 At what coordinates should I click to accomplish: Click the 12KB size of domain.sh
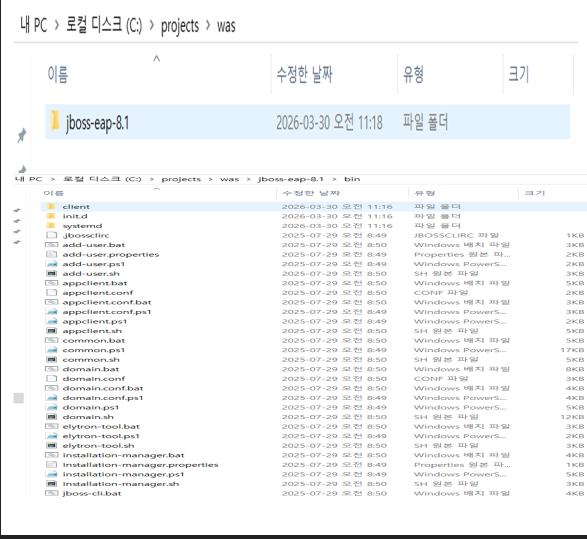pos(572,417)
